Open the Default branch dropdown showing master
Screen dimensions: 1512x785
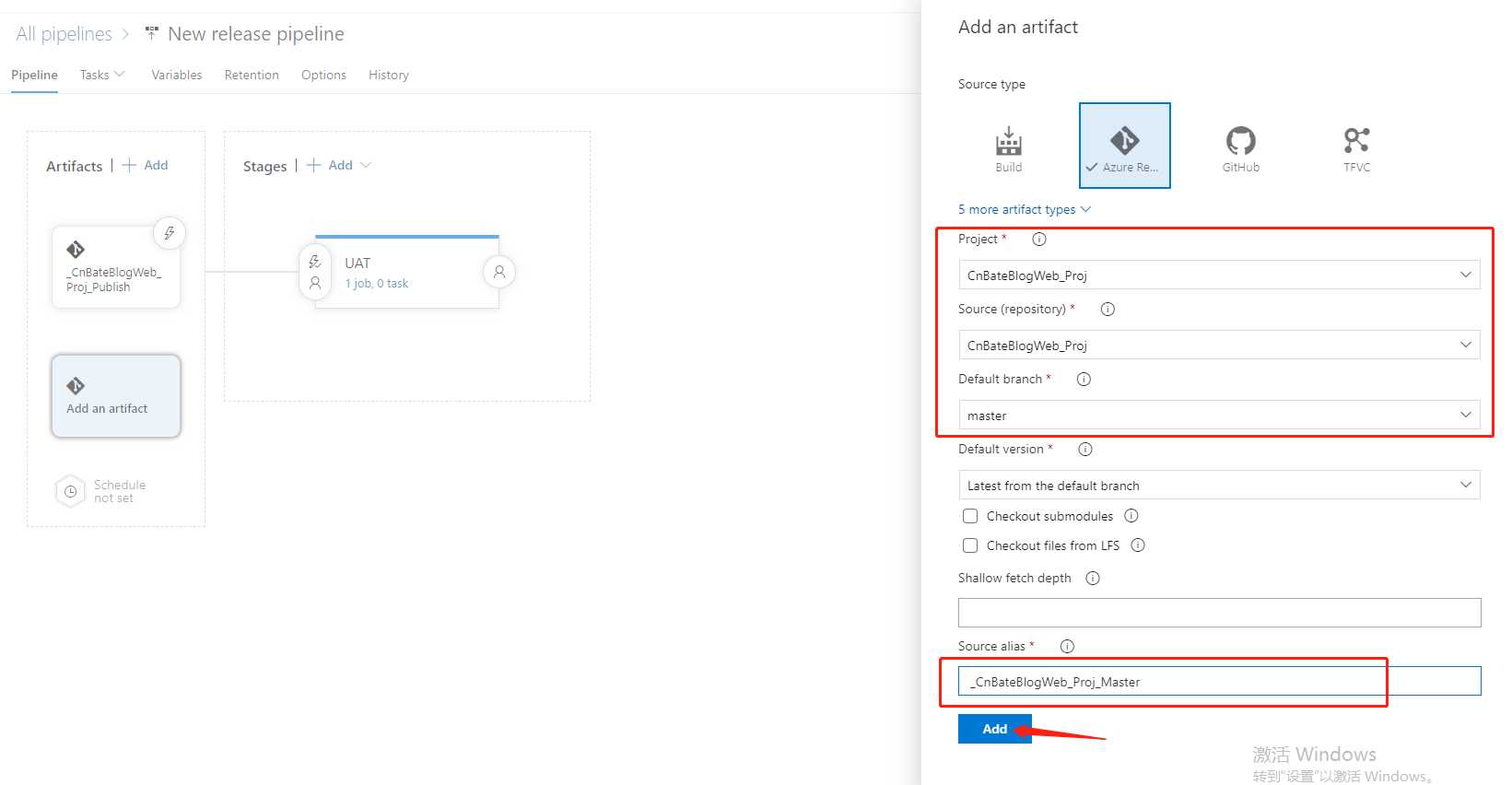[x=1219, y=415]
